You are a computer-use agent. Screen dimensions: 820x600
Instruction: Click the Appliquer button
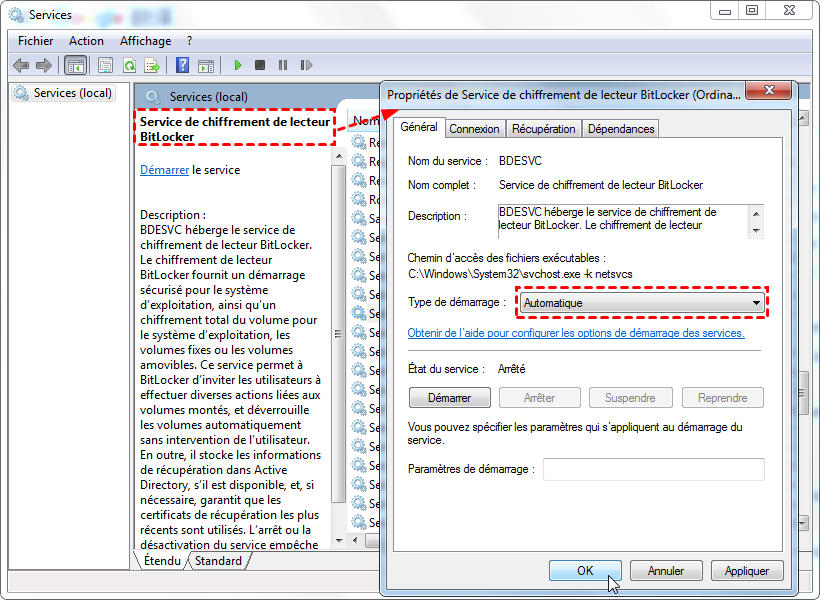pos(747,571)
